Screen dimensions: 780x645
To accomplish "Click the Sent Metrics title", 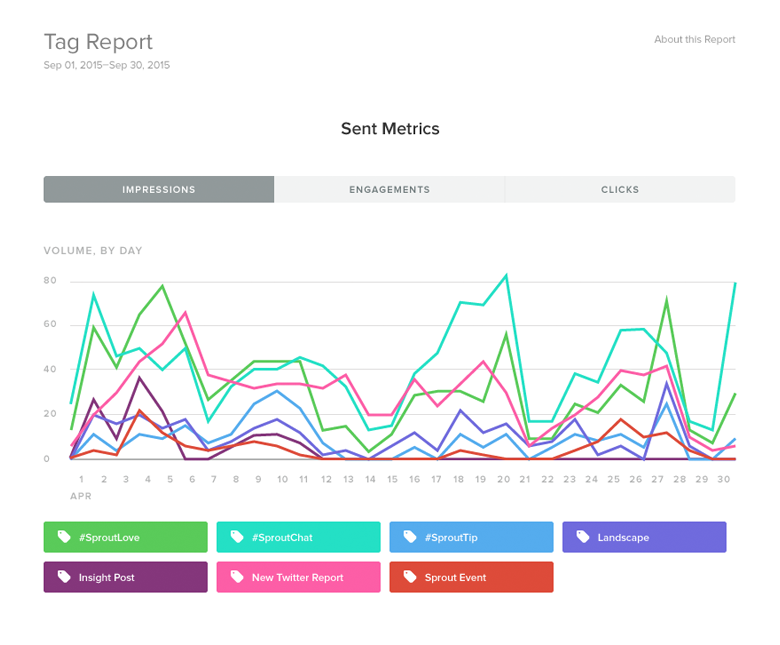I will [390, 129].
